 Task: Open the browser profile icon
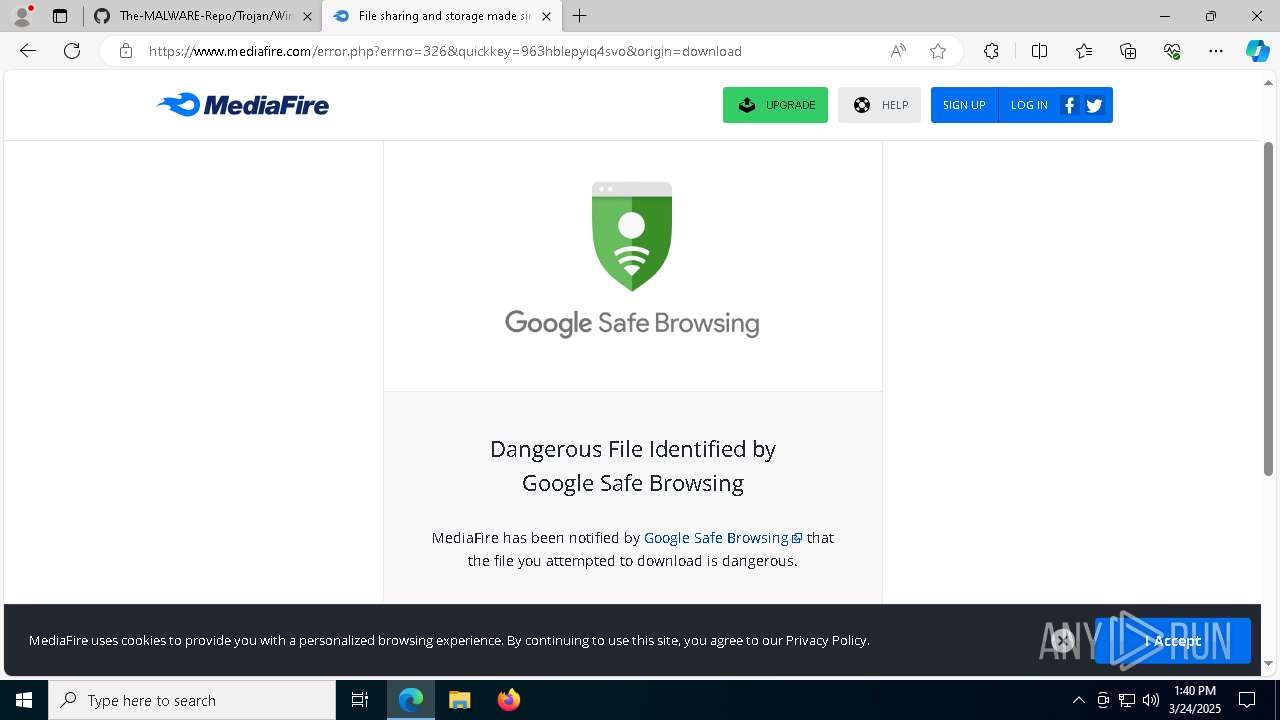coord(22,16)
